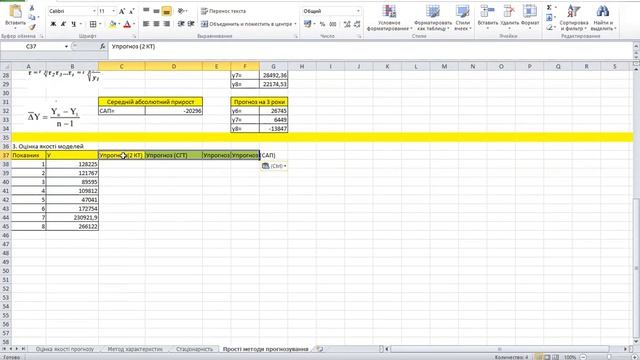Viewport: 640px width, 360px height.
Task: Open Cell Styles (Стили ячеек)
Action: (462, 18)
